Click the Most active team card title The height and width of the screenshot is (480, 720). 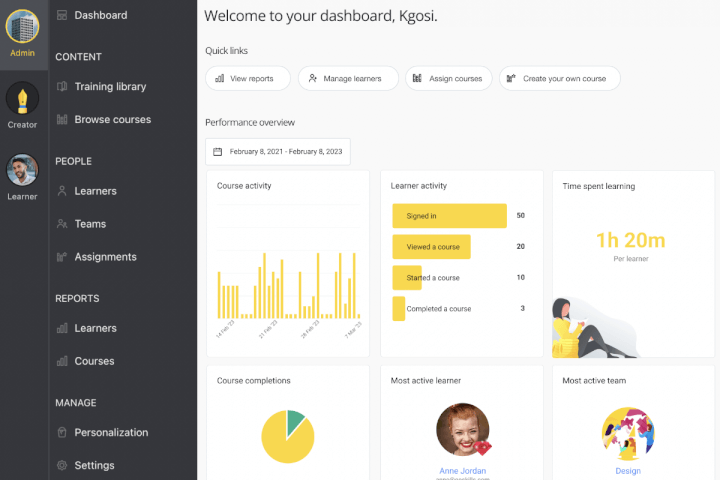594,380
